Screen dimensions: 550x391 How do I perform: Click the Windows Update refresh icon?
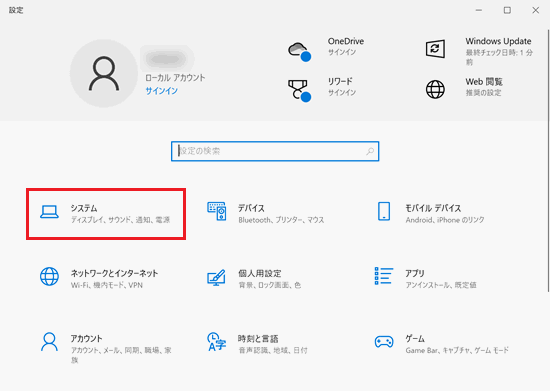point(435,49)
